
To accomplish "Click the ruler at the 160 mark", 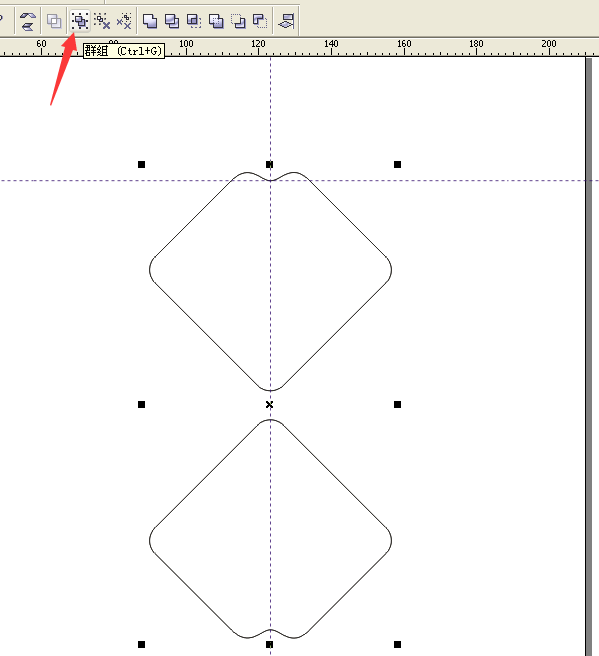I will [x=404, y=46].
